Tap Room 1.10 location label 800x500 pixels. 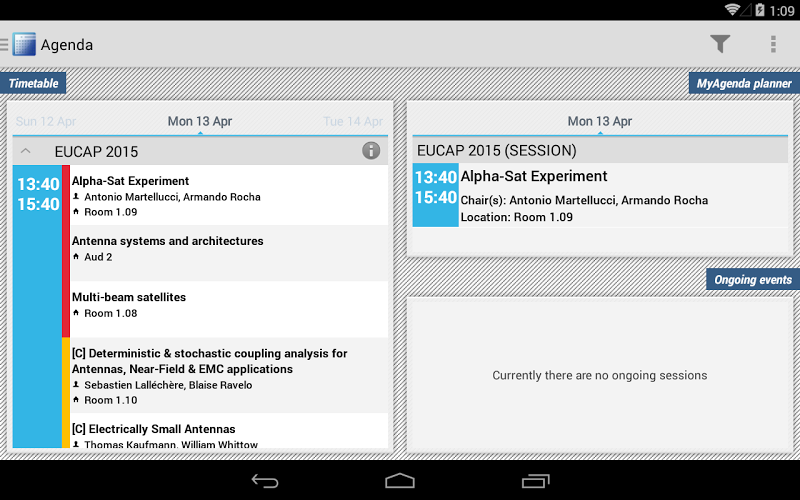111,401
